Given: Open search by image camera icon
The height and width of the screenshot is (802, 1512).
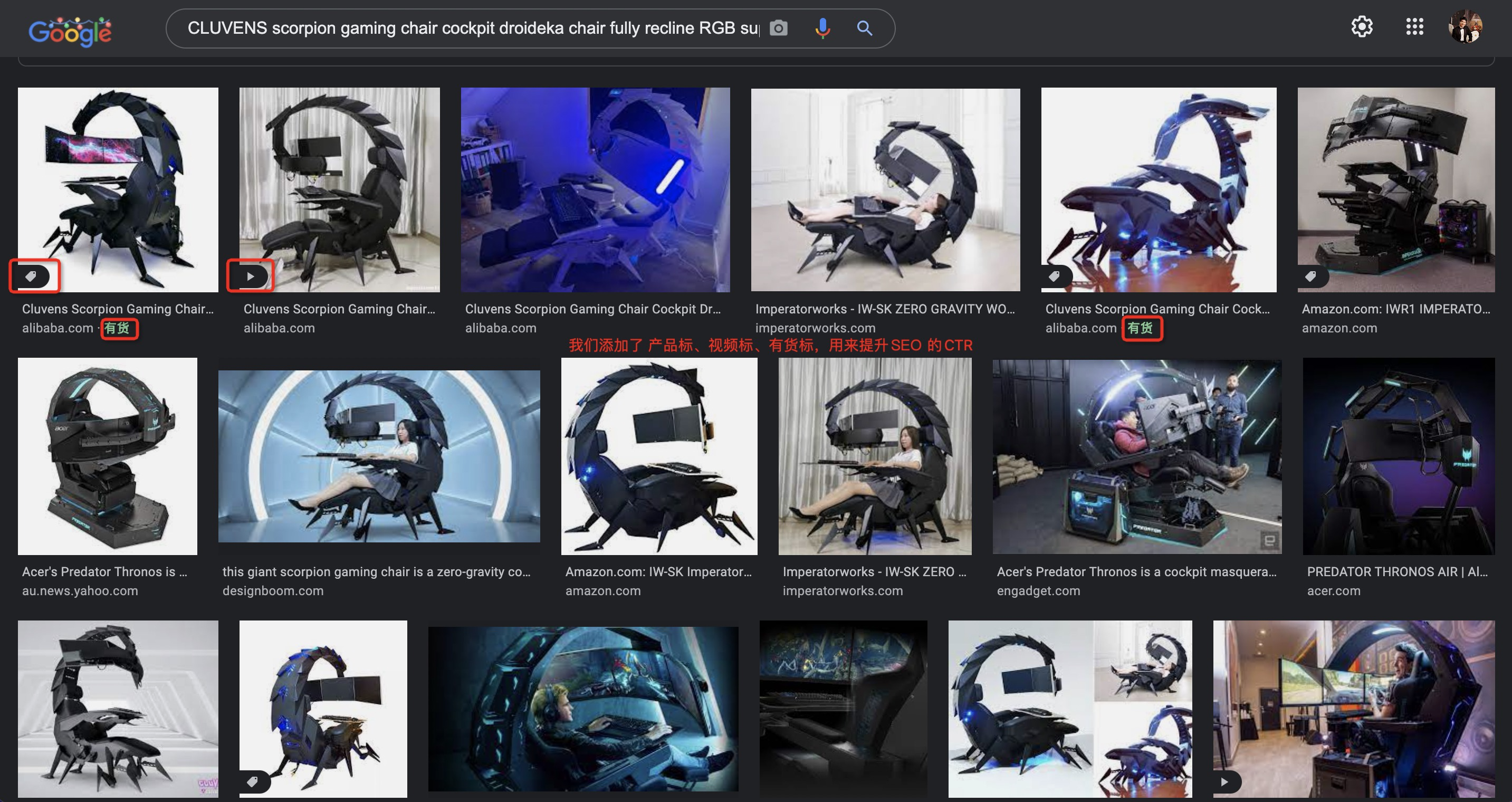Looking at the screenshot, I should tap(778, 27).
